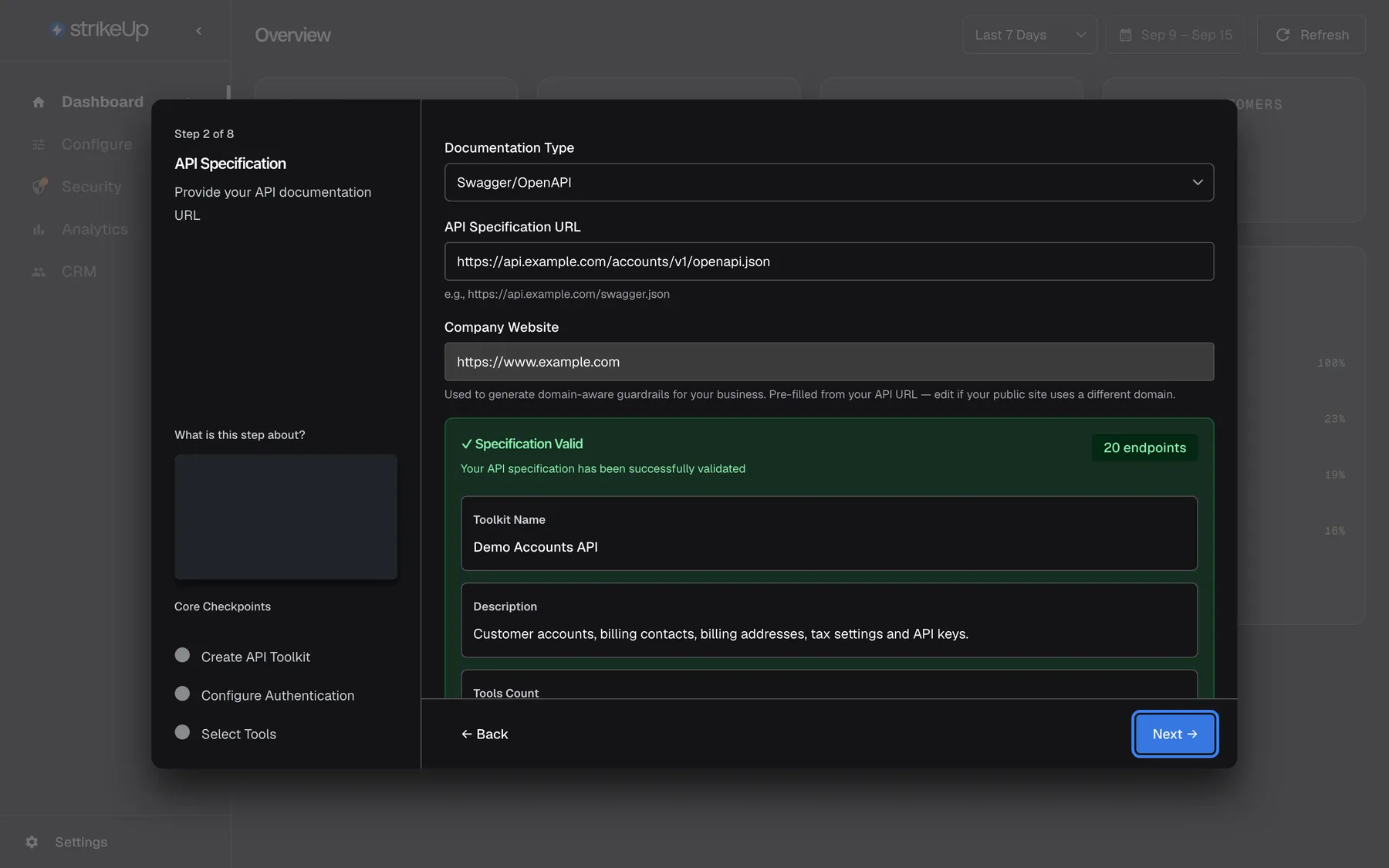Toggle the Select Tools checkpoint
The image size is (1389, 868).
(x=182, y=732)
